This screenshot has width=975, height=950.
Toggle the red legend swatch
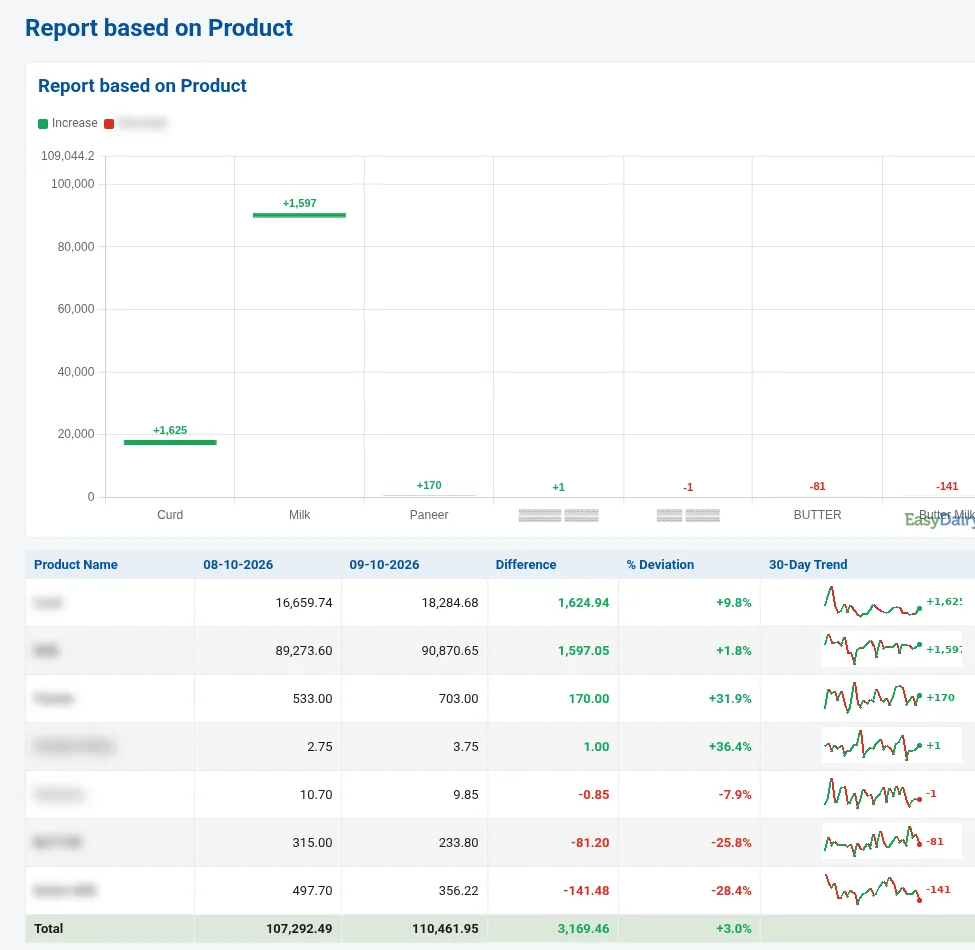pyautogui.click(x=109, y=124)
